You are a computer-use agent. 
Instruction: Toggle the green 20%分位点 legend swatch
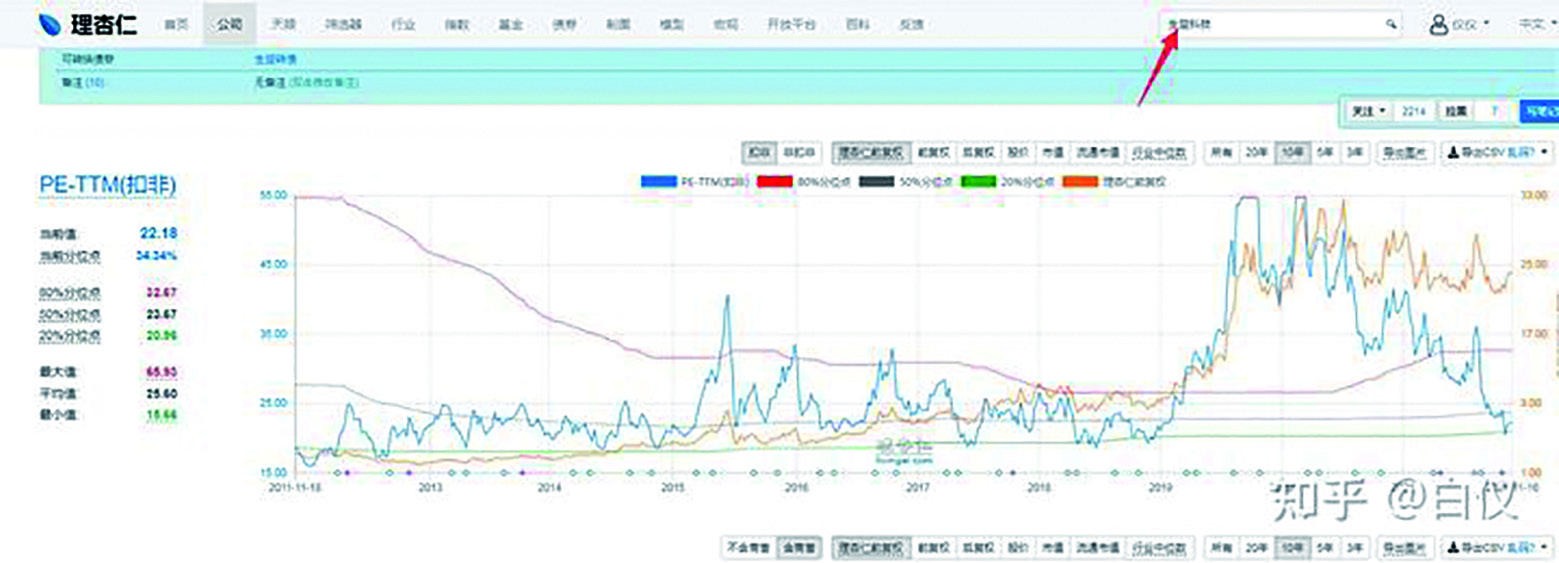click(x=978, y=182)
